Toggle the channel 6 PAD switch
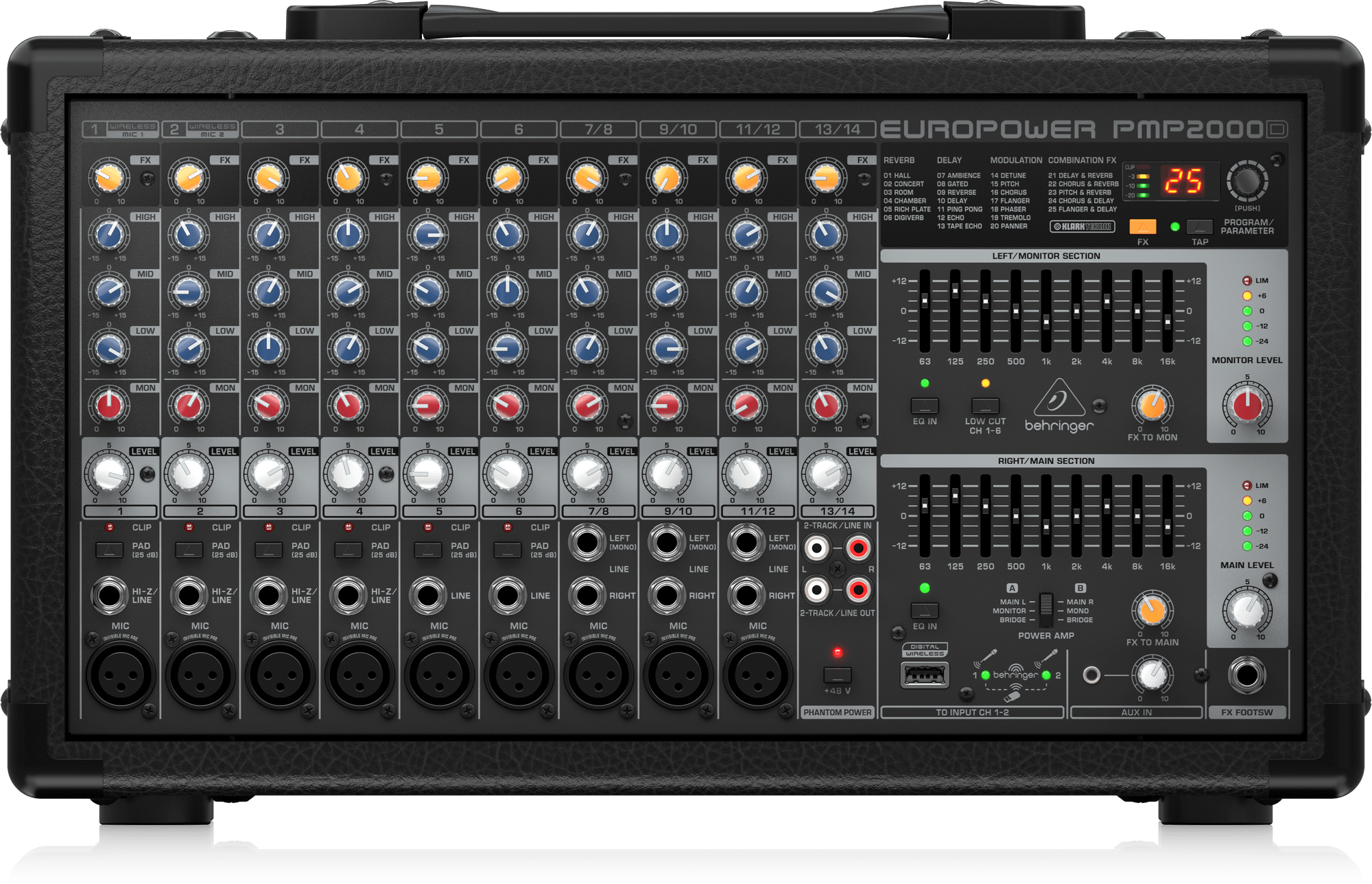 coord(508,550)
